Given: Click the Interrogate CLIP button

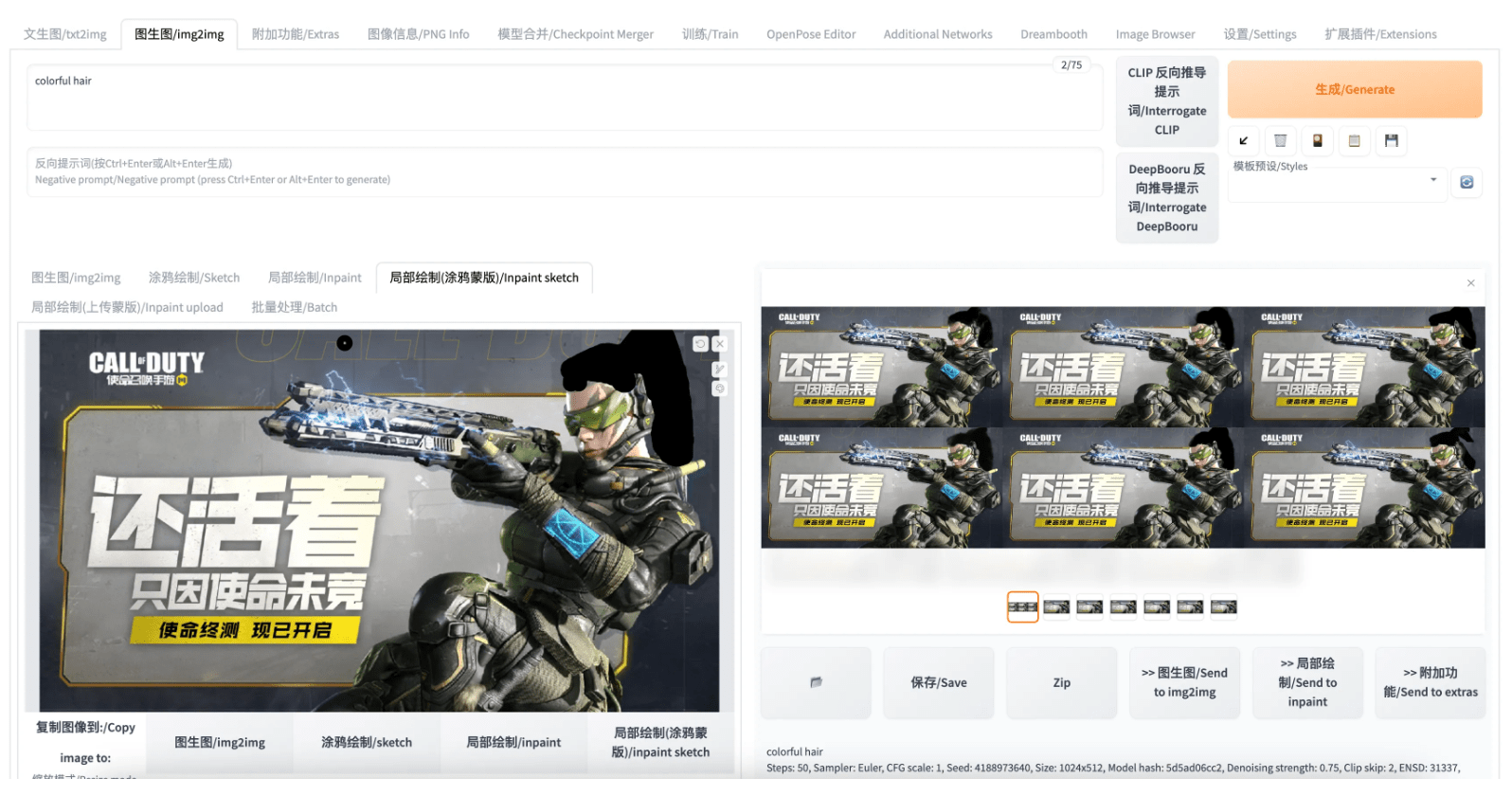Looking at the screenshot, I should [x=1166, y=101].
